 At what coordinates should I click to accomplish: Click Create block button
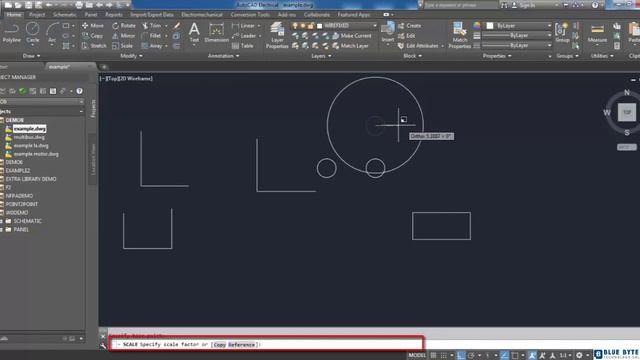(x=409, y=25)
